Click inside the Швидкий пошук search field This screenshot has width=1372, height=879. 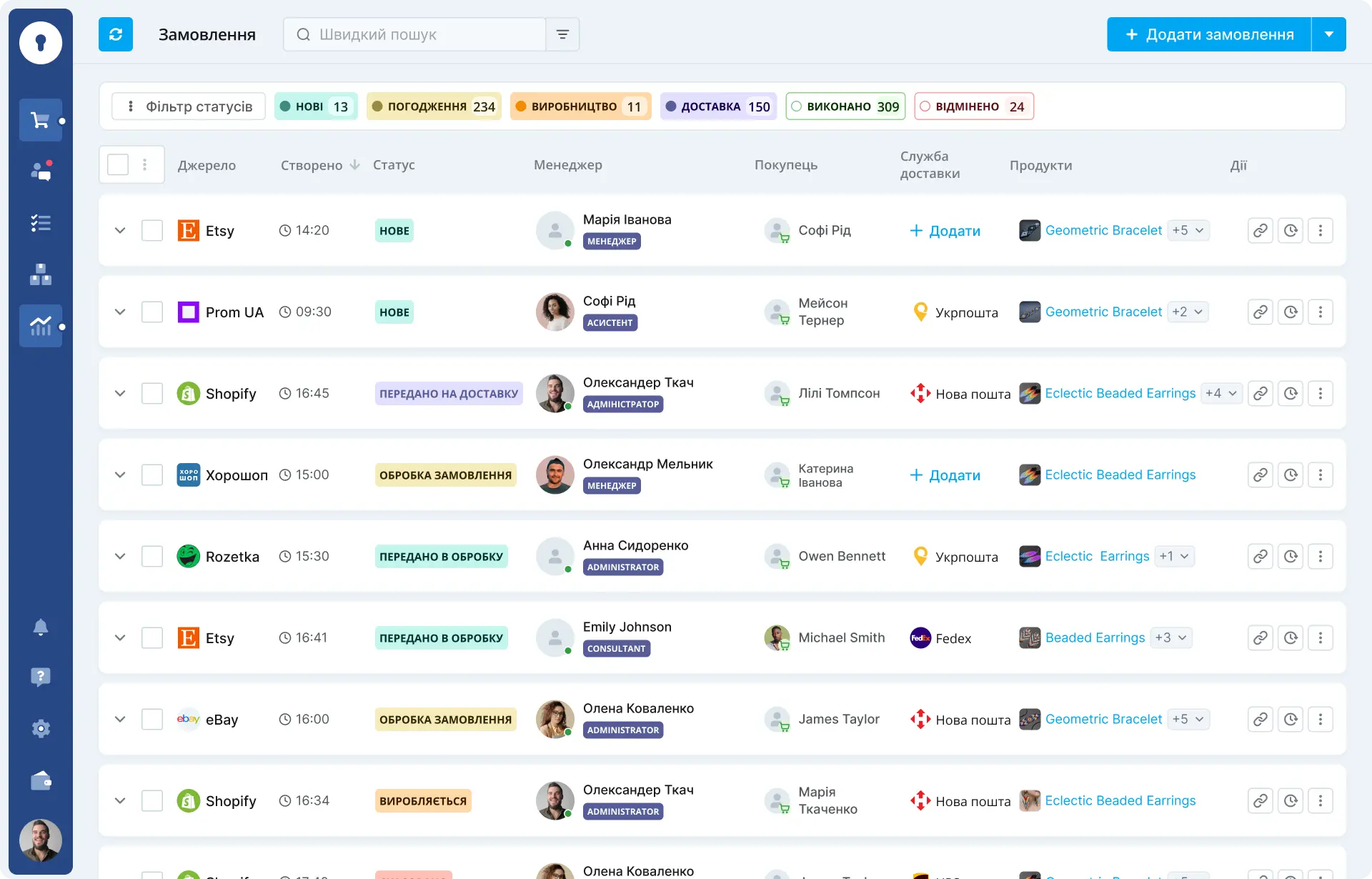(x=414, y=34)
